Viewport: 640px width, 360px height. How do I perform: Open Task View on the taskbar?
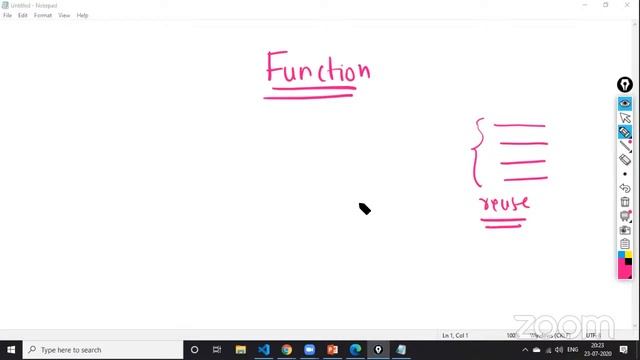click(217, 350)
